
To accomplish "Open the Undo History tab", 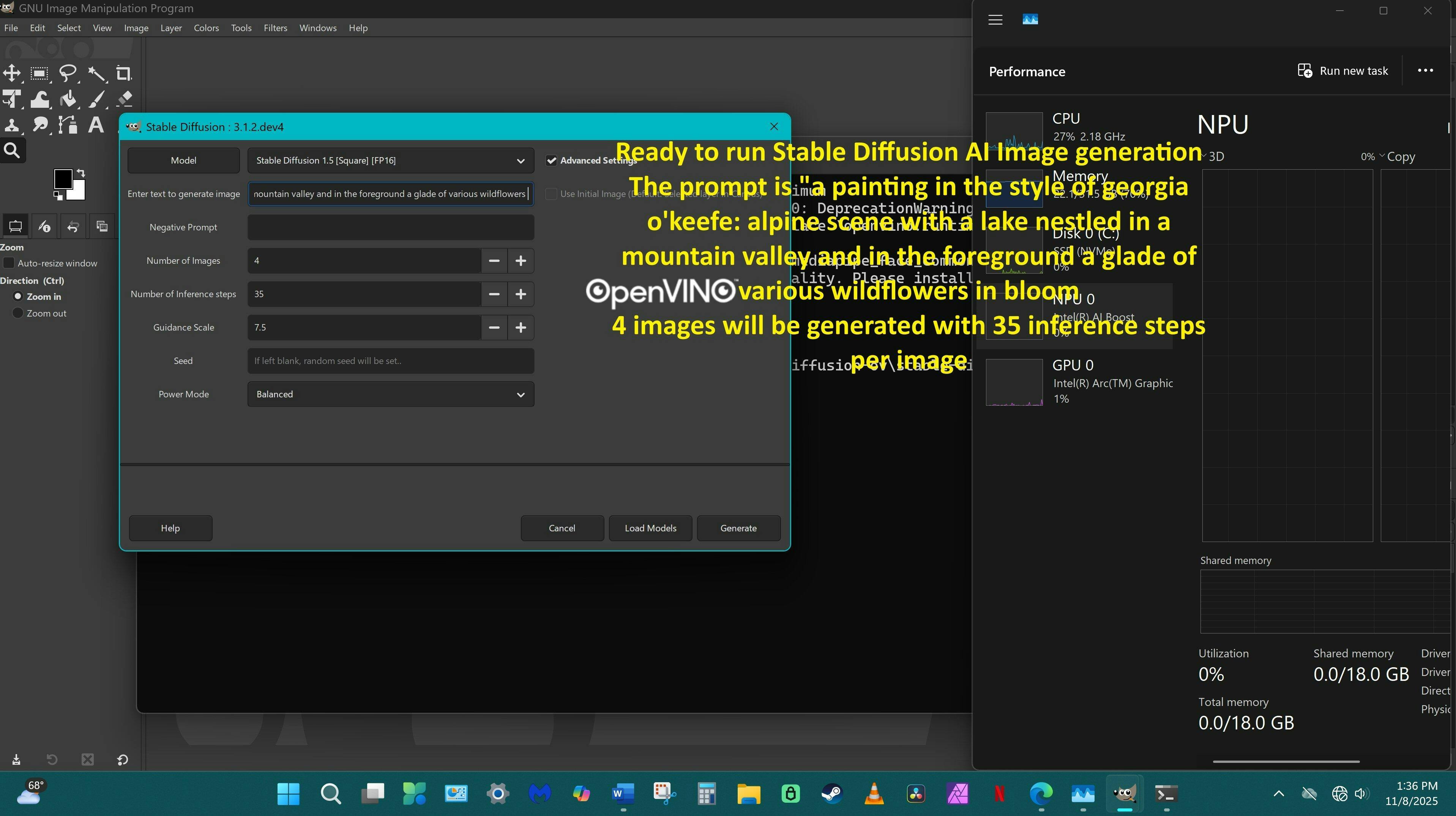I will point(73,227).
